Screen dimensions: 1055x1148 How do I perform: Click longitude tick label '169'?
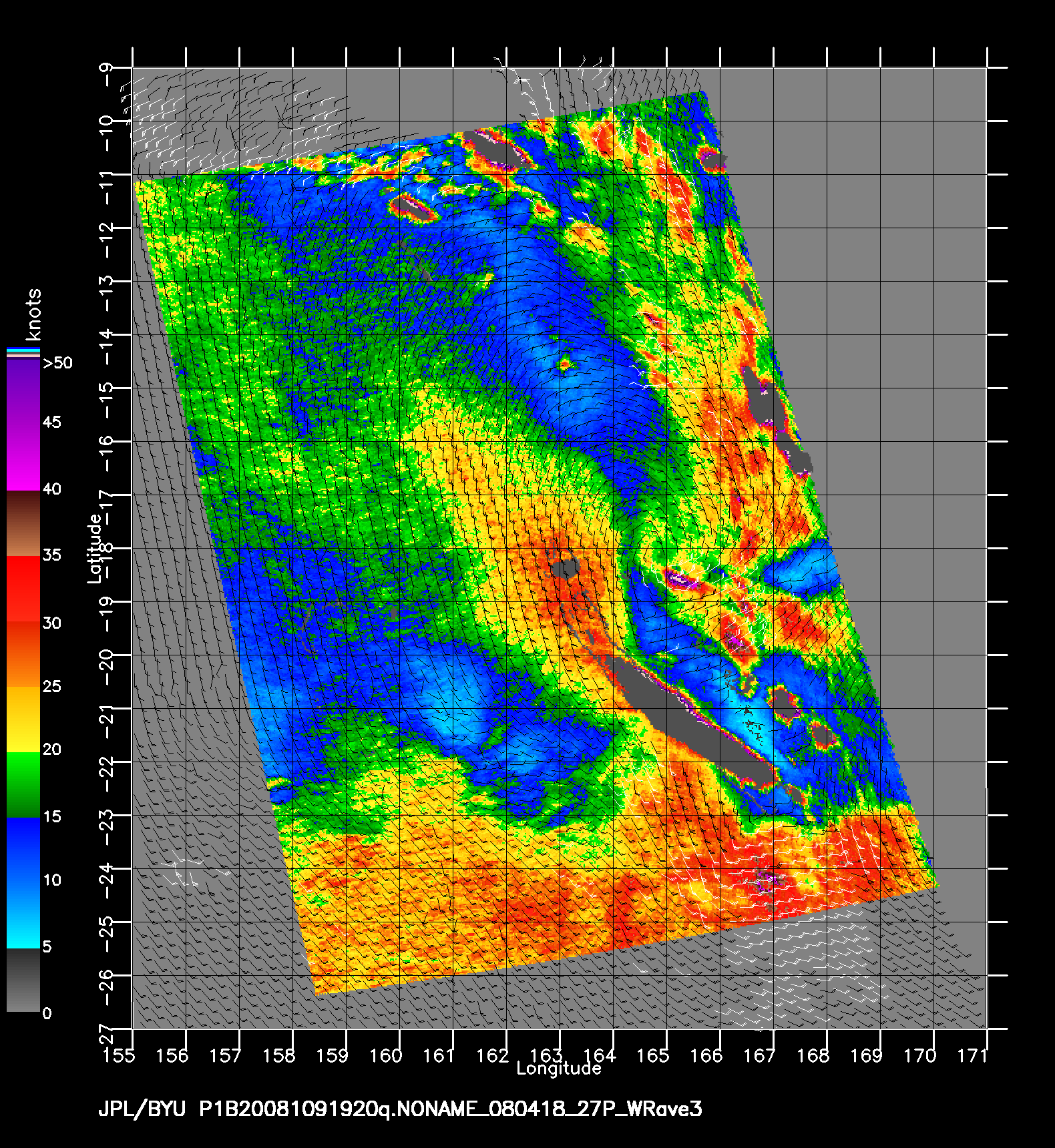(866, 1055)
